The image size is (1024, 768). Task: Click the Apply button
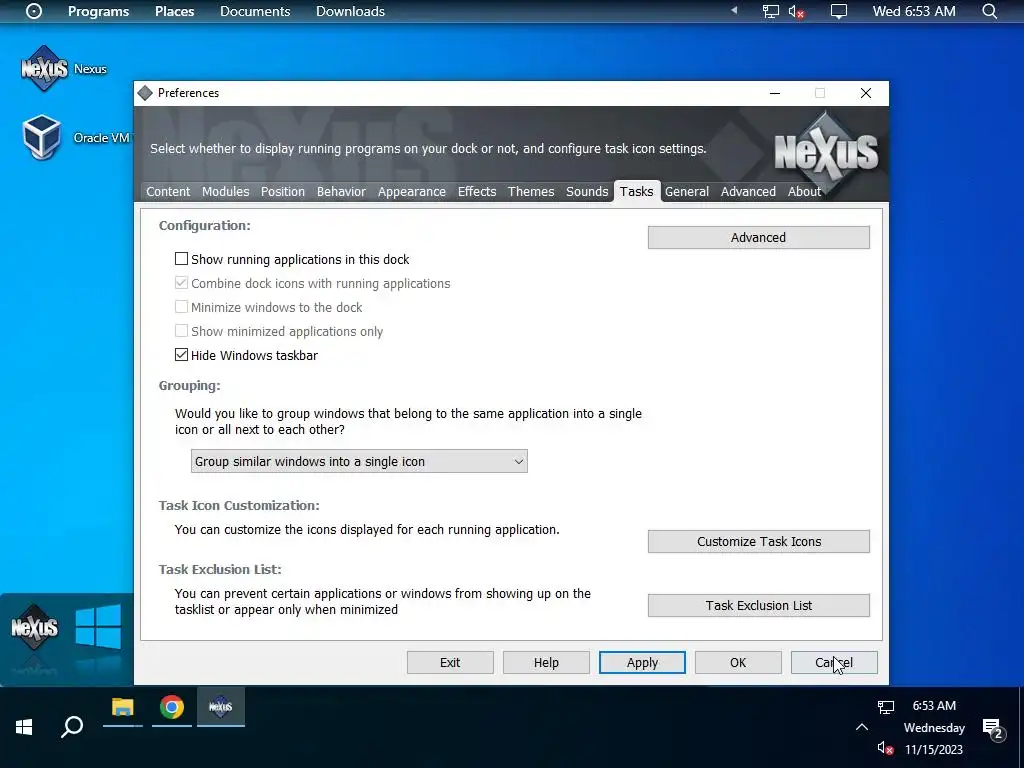point(642,662)
